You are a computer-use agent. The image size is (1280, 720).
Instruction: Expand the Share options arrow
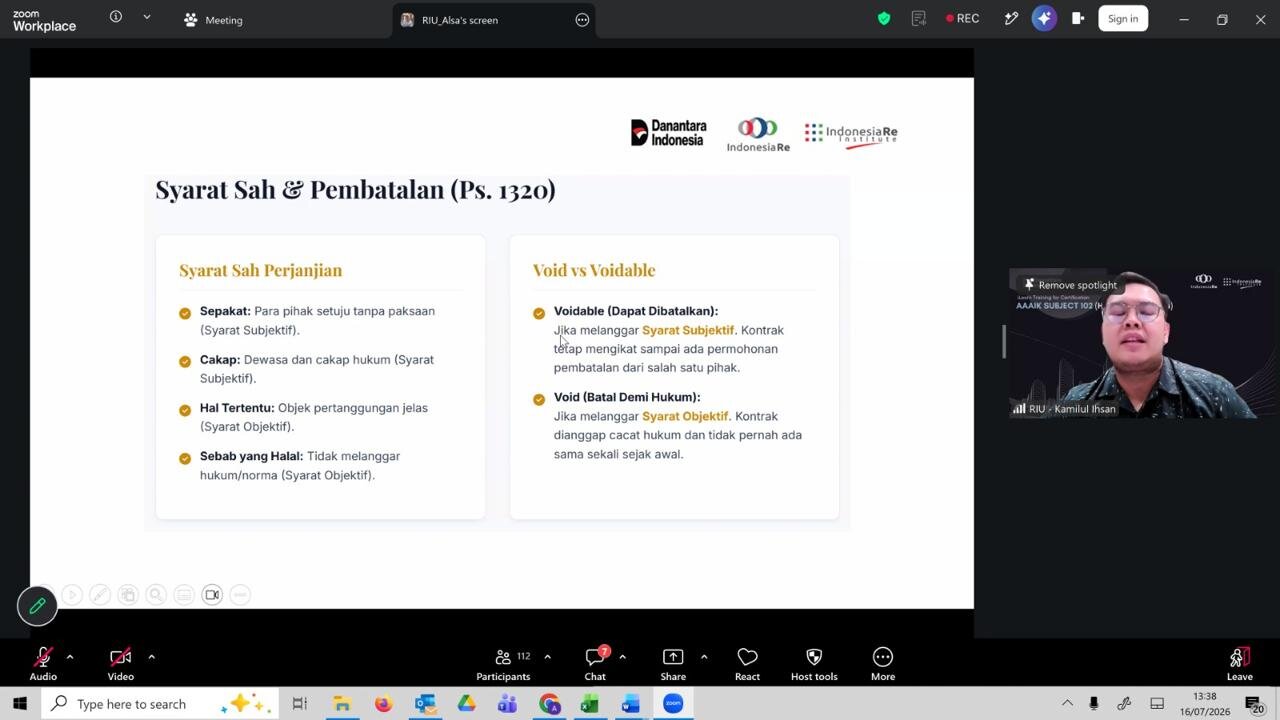(x=704, y=657)
